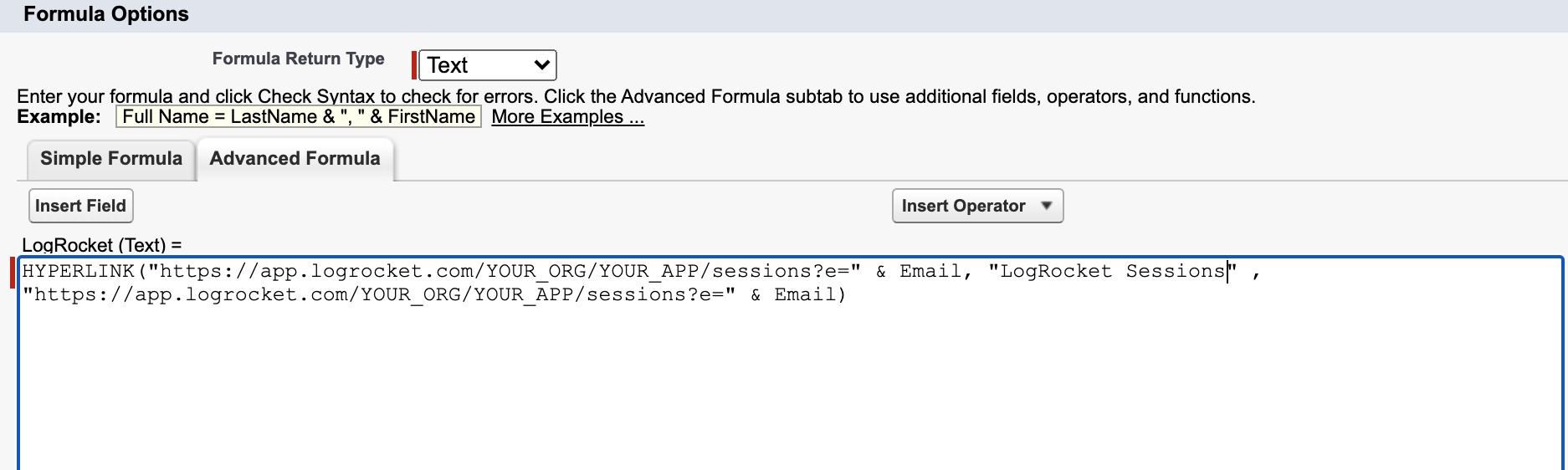This screenshot has height=470, width=1568.
Task: Click the Insert Field button
Action: pyautogui.click(x=80, y=206)
